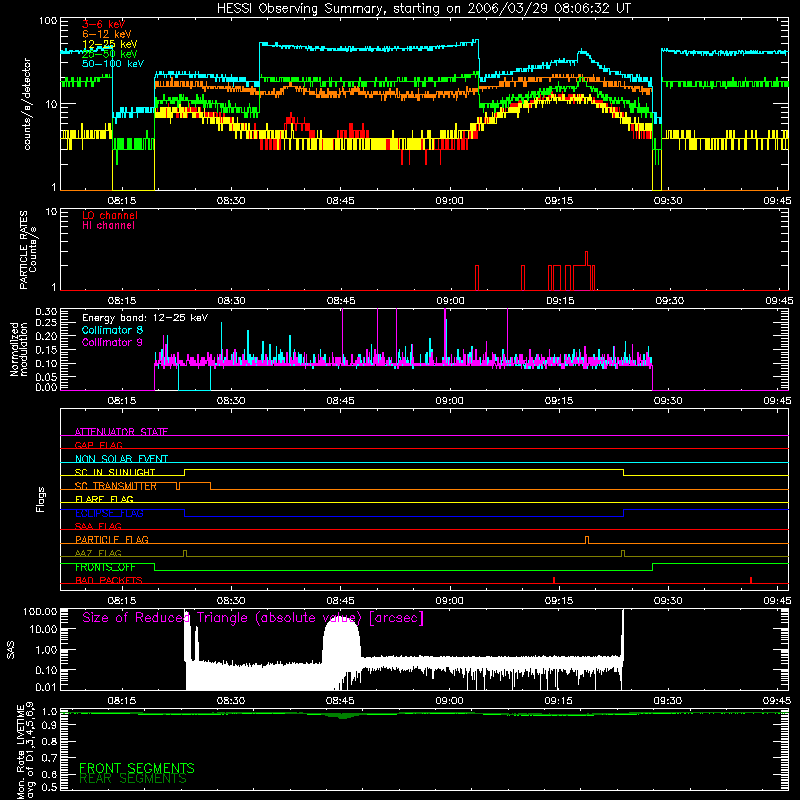This screenshot has height=800, width=800.
Task: Click the HESSI Observing Summary title
Action: click(423, 9)
